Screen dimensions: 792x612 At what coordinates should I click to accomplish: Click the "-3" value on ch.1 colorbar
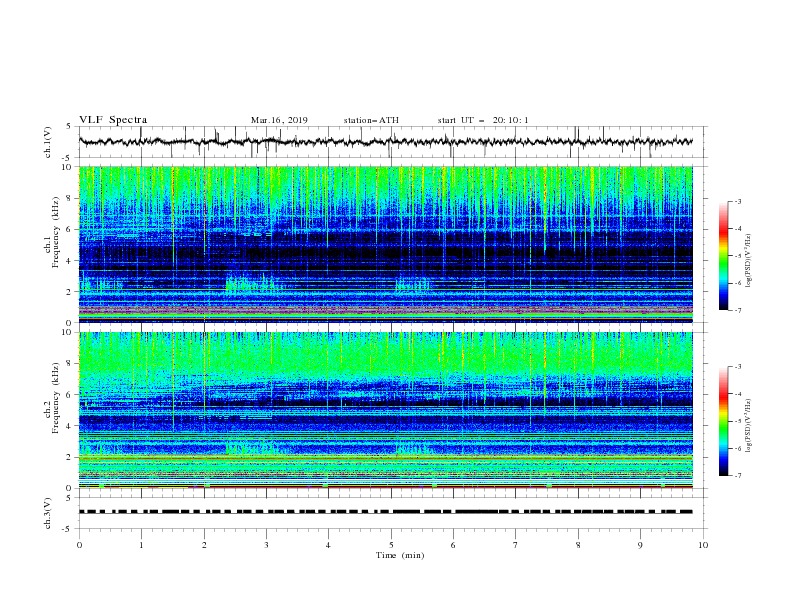(737, 201)
